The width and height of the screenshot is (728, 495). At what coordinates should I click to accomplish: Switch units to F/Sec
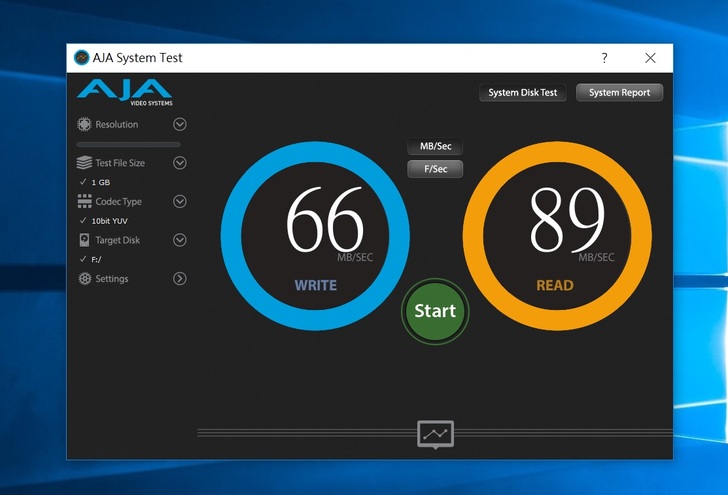[x=435, y=169]
